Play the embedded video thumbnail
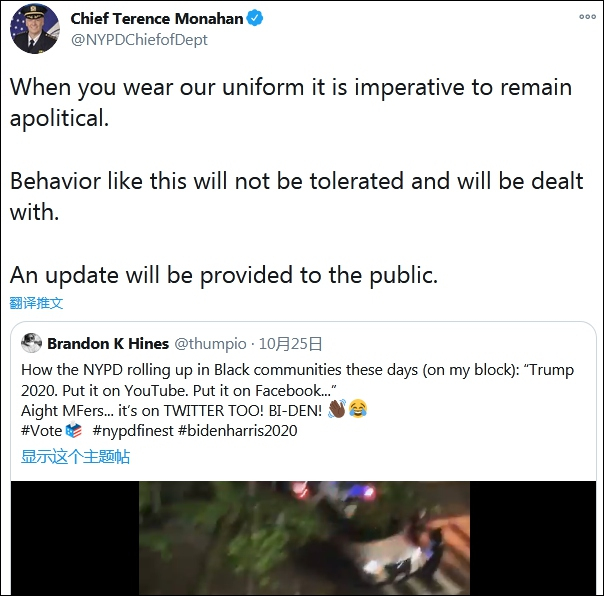This screenshot has height=596, width=604. (x=304, y=538)
